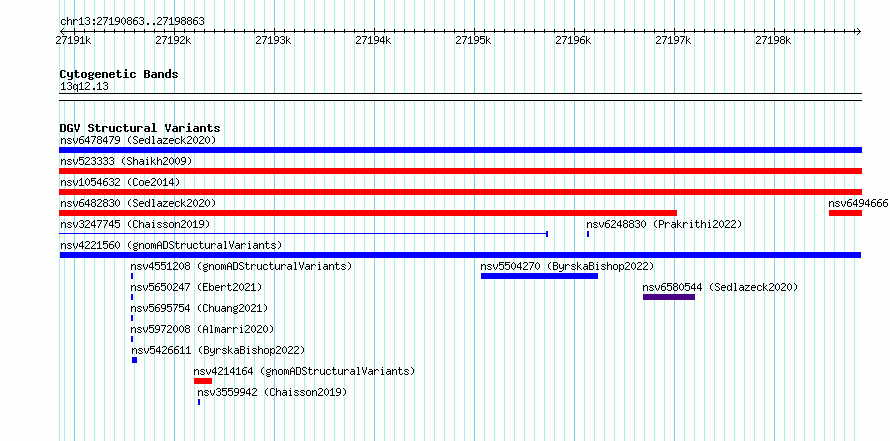Image resolution: width=890 pixels, height=441 pixels.
Task: Click the 27198k ruler tick label
Action: (x=773, y=40)
